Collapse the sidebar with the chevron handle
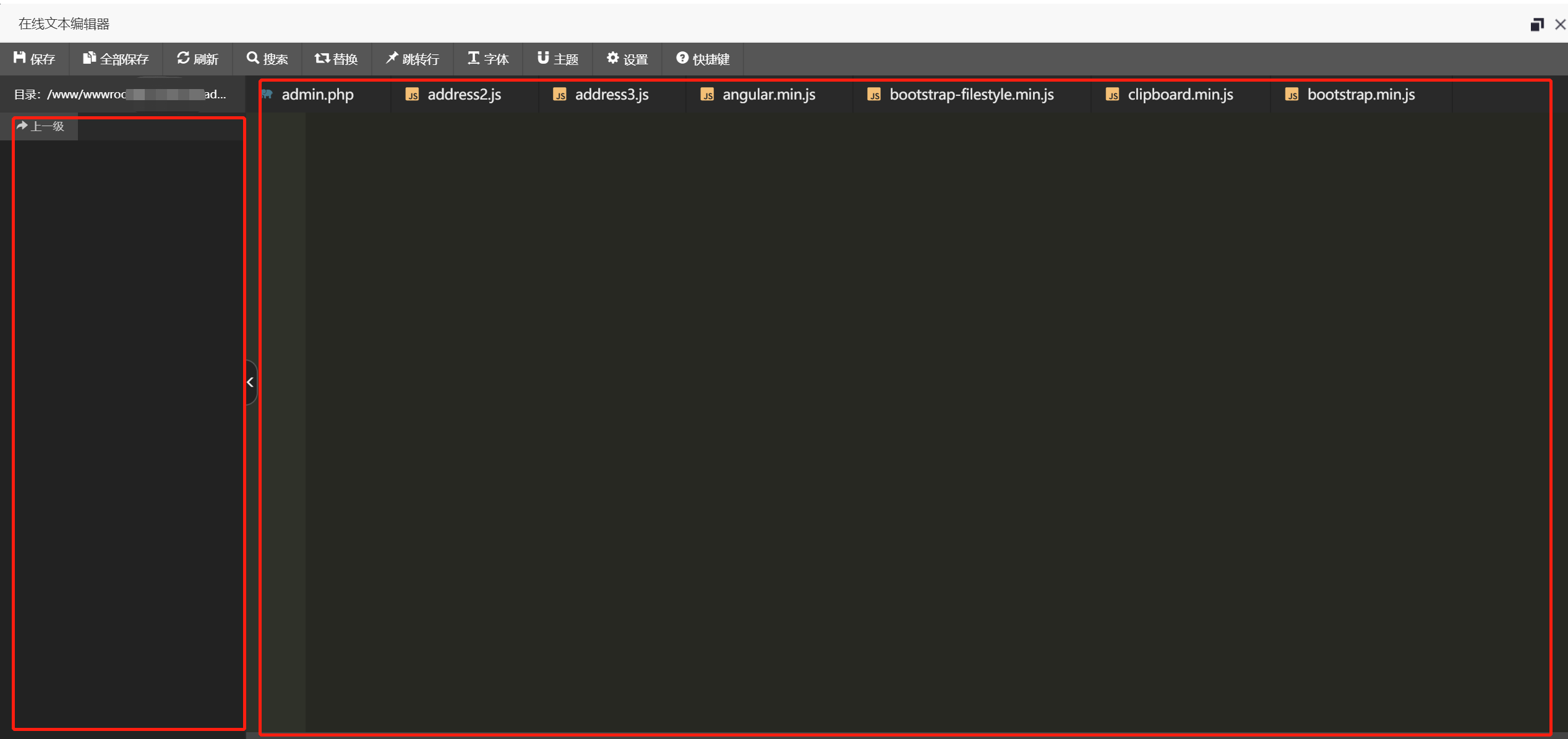The image size is (1568, 739). 251,382
